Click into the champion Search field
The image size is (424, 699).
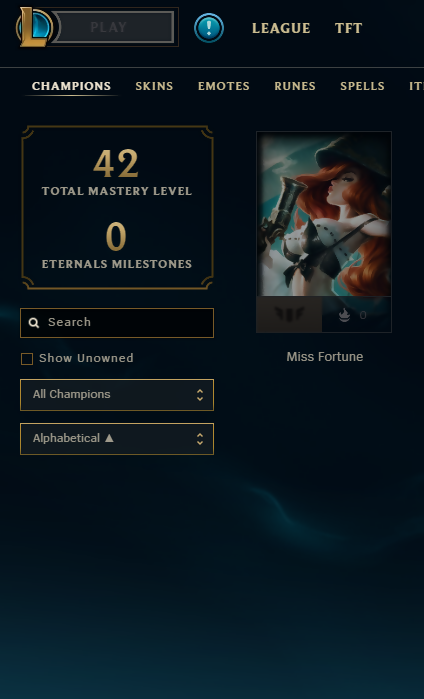tap(117, 323)
